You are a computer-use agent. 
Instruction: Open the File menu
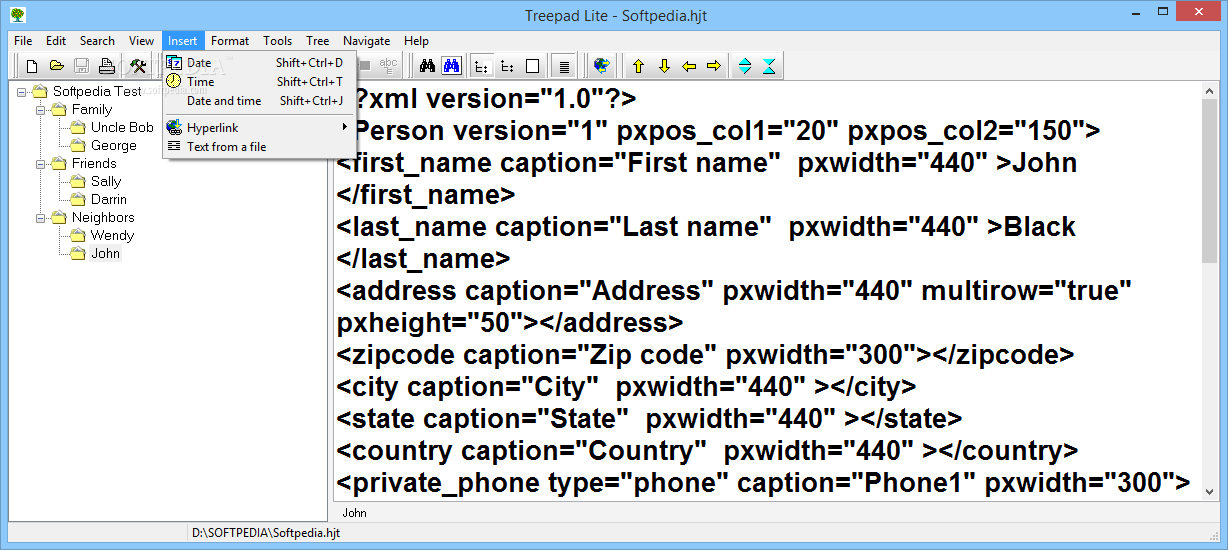pyautogui.click(x=23, y=41)
